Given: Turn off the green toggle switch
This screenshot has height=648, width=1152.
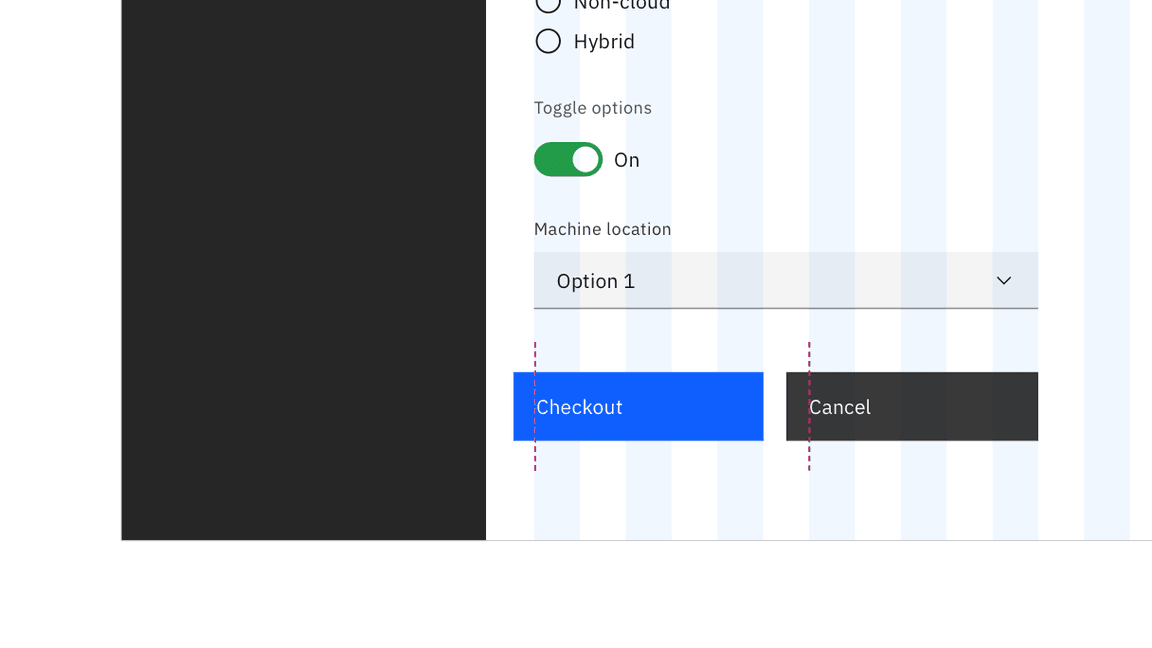Looking at the screenshot, I should tap(568, 160).
